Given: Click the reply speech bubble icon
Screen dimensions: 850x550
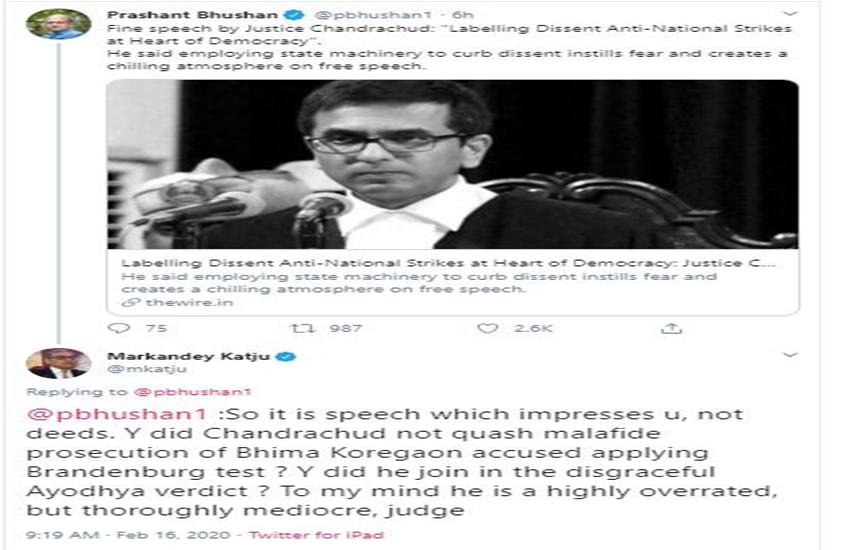Looking at the screenshot, I should 119,328.
